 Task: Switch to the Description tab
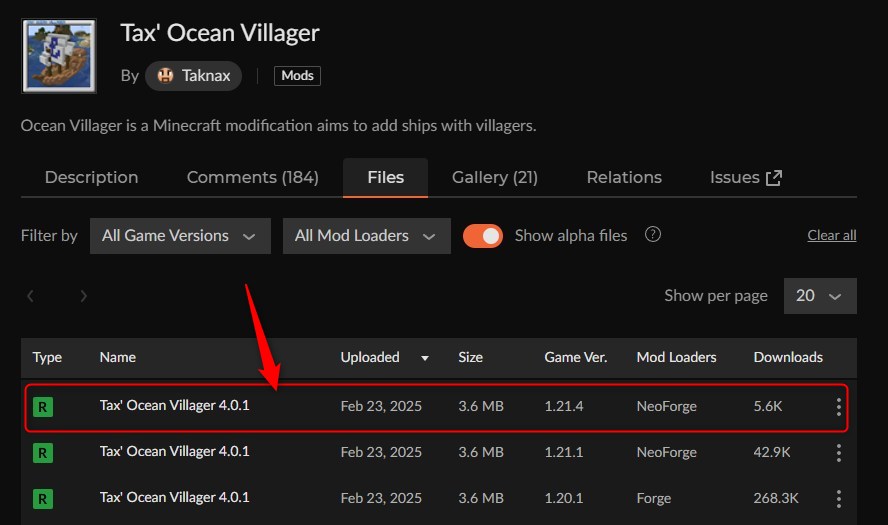[x=91, y=177]
